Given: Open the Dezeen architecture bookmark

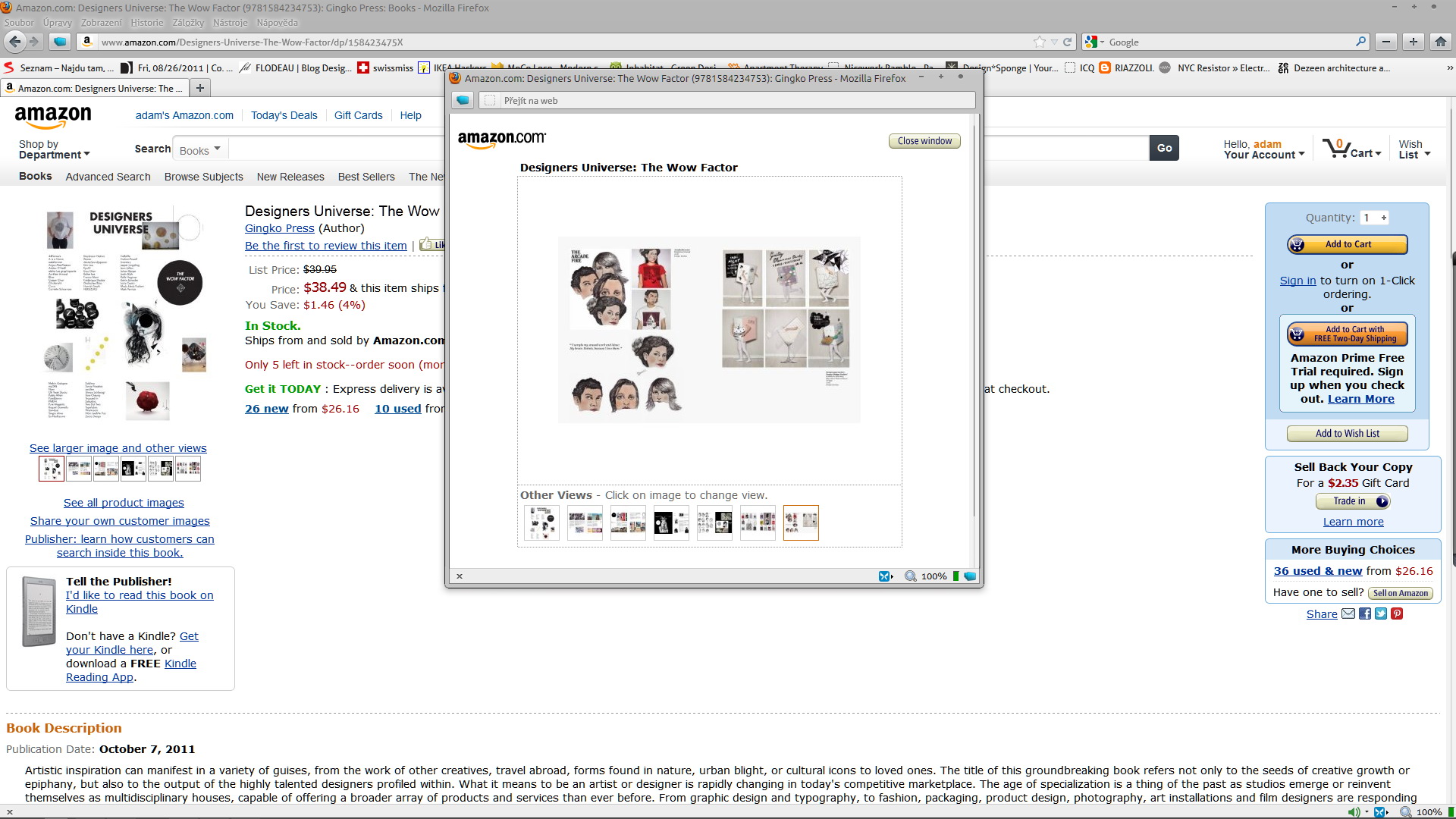Looking at the screenshot, I should click(x=1334, y=67).
